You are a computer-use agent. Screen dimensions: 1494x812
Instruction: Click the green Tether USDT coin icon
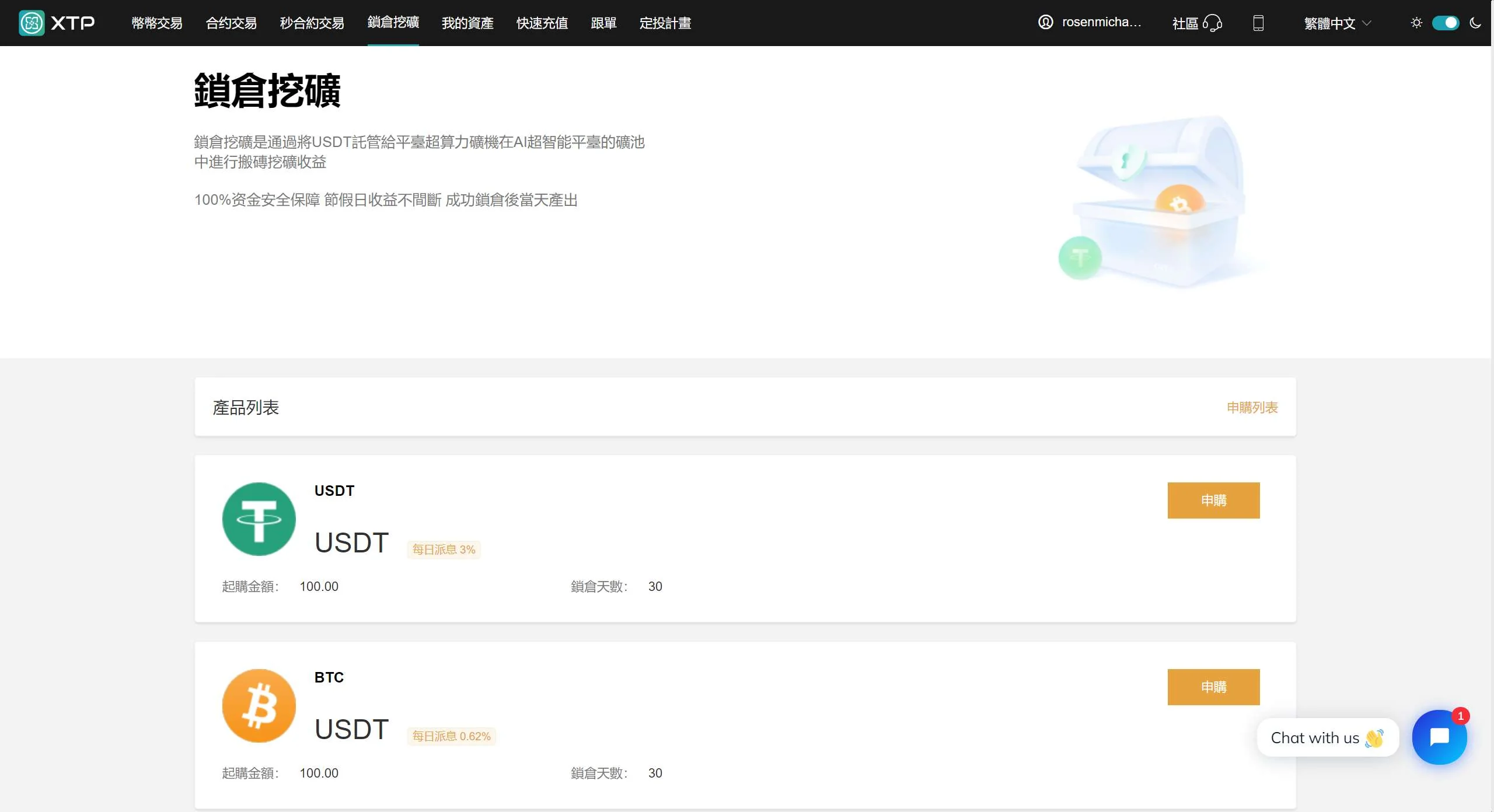[x=259, y=519]
